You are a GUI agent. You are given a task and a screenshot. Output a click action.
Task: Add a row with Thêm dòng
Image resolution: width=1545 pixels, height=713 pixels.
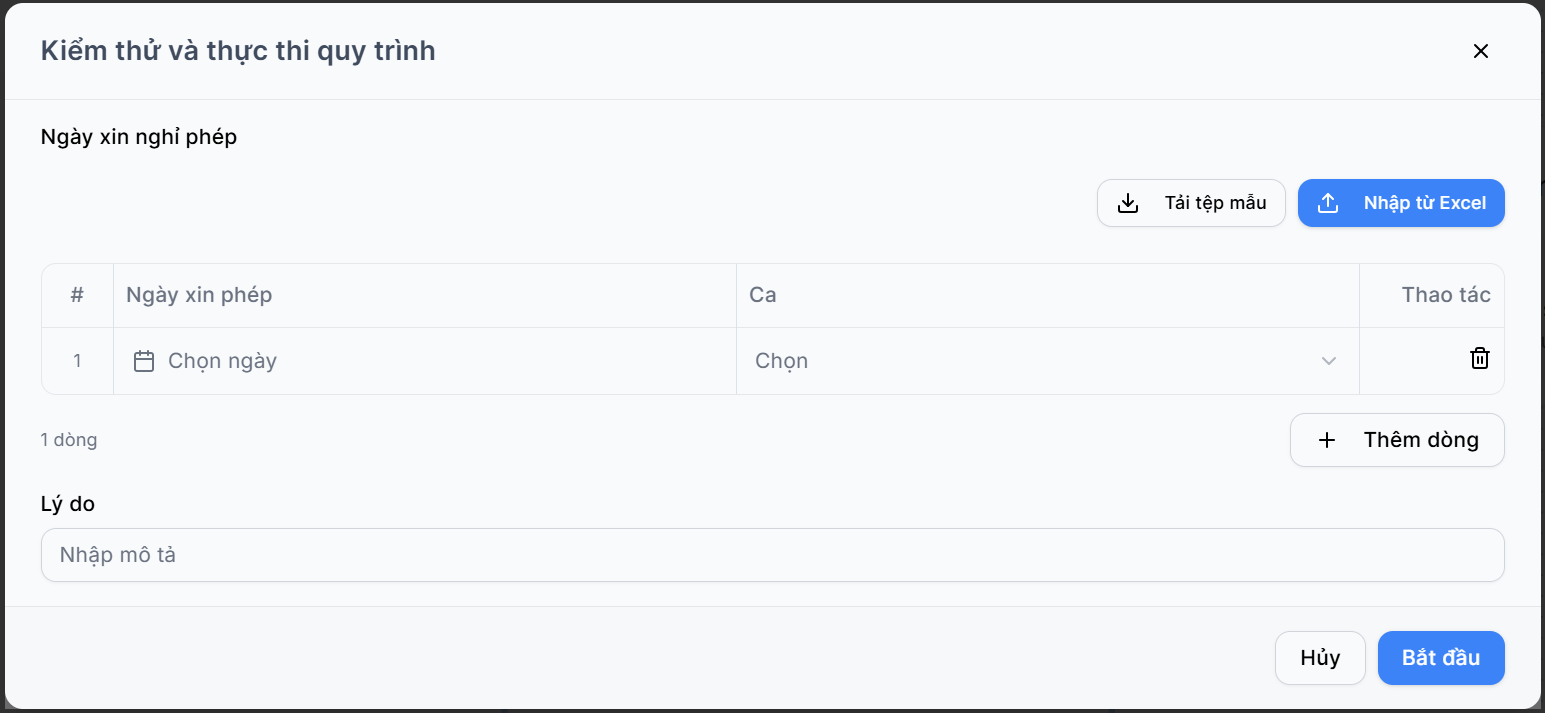coord(1397,440)
